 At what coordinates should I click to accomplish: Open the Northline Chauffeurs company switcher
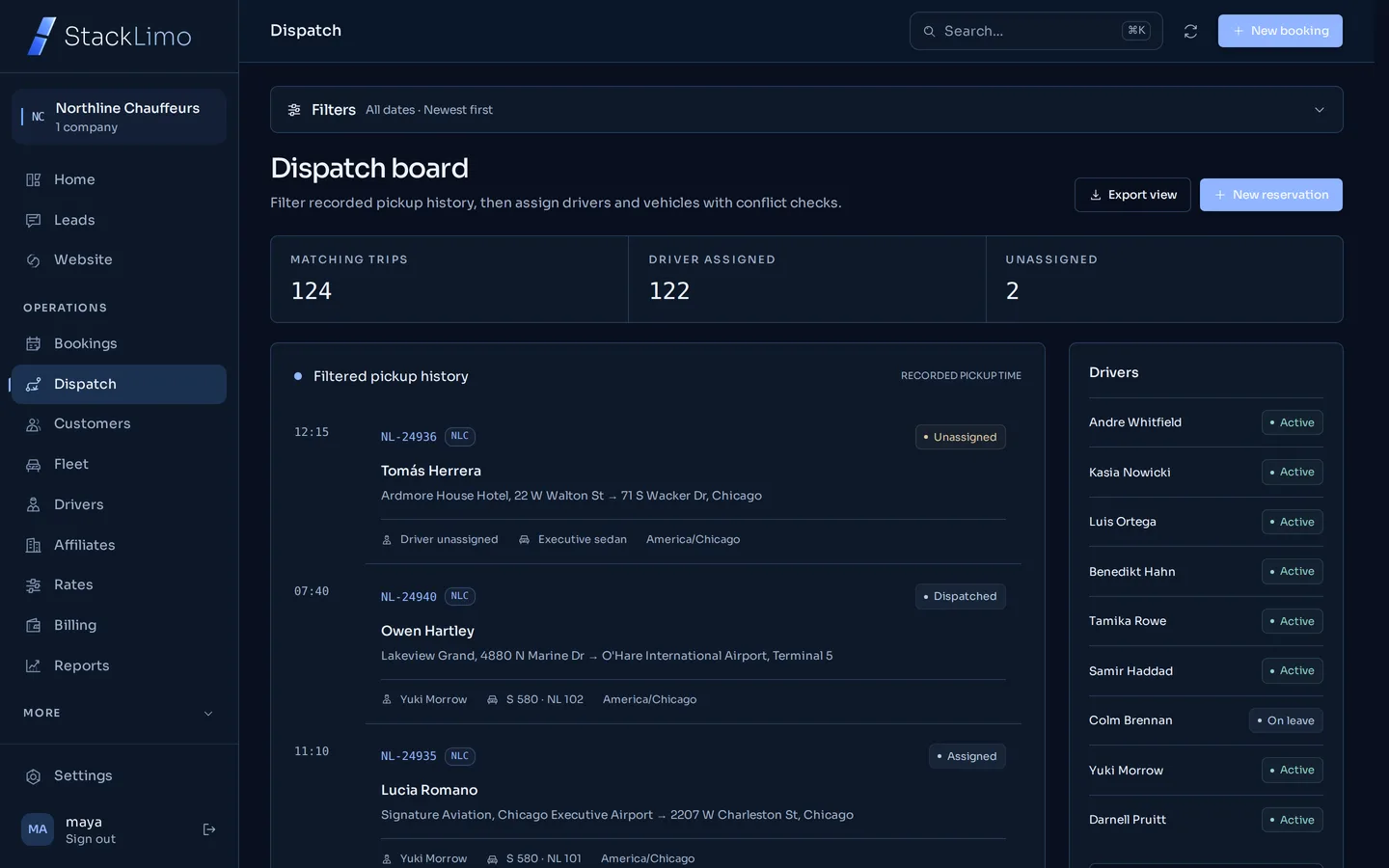point(119,117)
